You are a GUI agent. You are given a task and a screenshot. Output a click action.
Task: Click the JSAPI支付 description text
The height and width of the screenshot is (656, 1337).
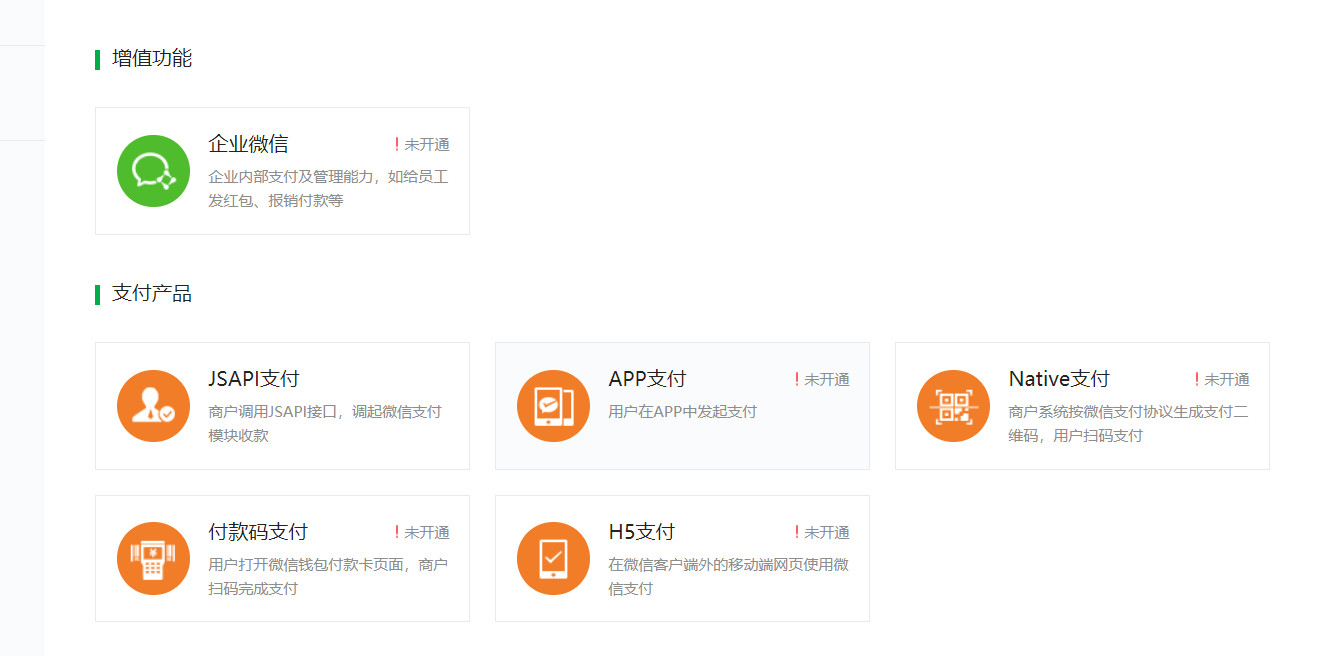325,424
